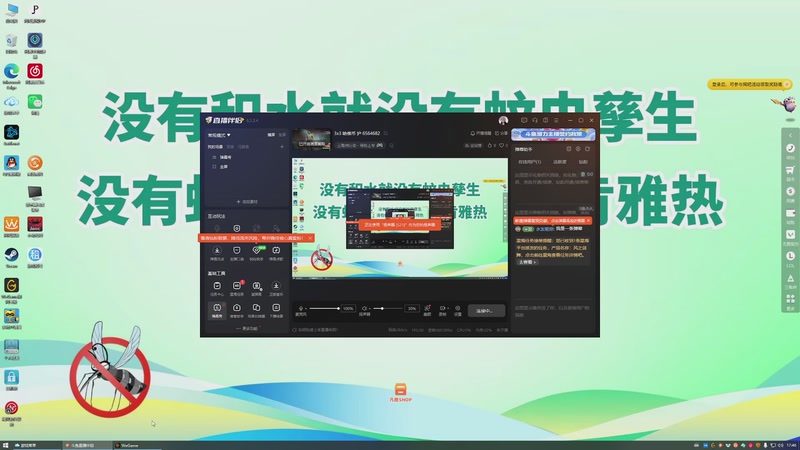
Task: Click the 分享 share button
Action: 501,134
